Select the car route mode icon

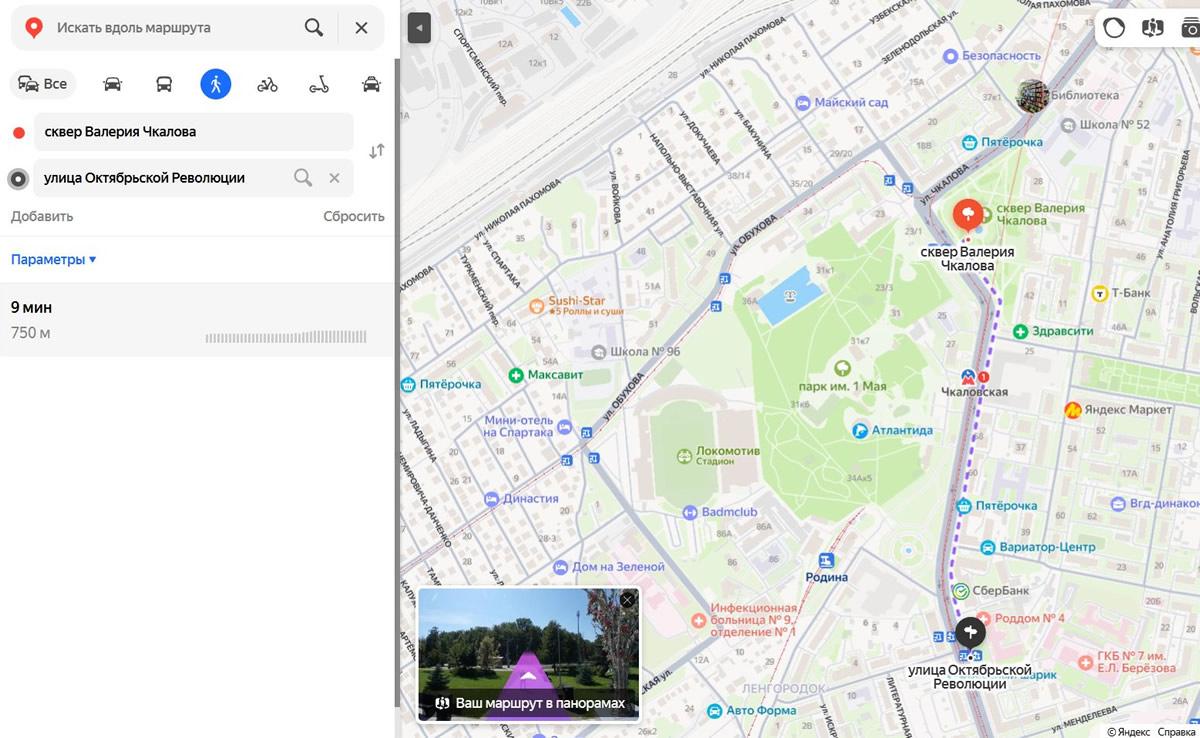(x=113, y=84)
